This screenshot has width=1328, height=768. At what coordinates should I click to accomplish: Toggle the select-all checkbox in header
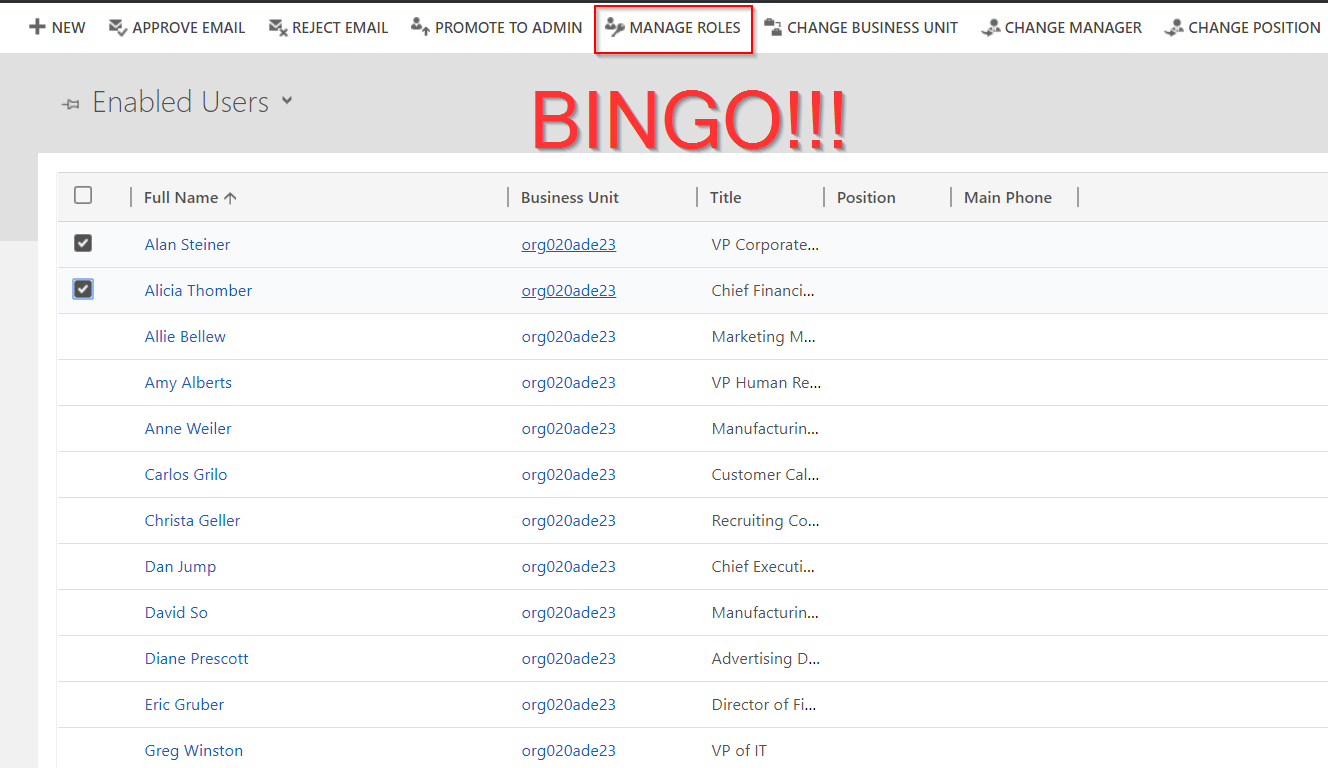83,196
